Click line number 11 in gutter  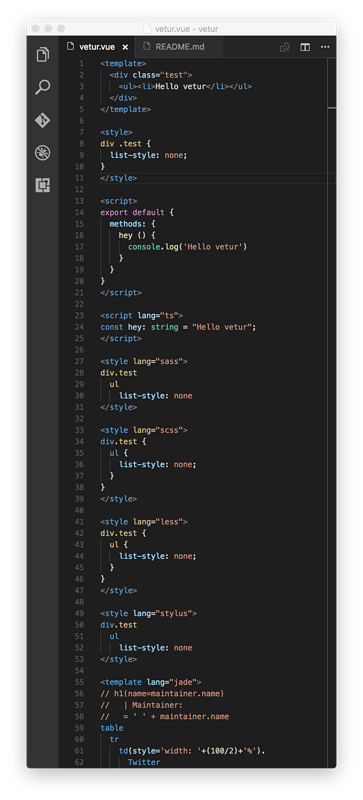(79, 178)
